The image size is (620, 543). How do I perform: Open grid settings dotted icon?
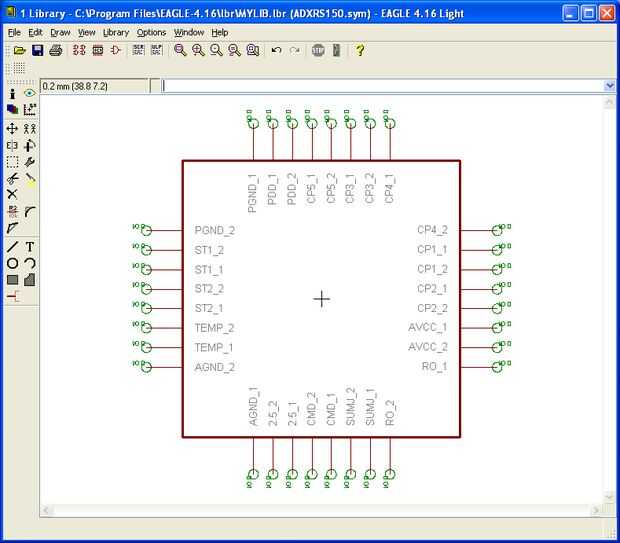[x=19, y=68]
